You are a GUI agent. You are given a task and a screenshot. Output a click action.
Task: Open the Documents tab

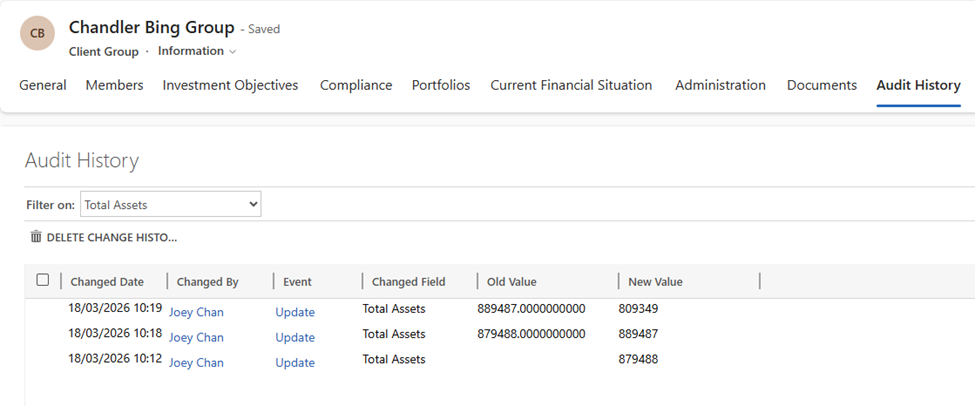(821, 85)
